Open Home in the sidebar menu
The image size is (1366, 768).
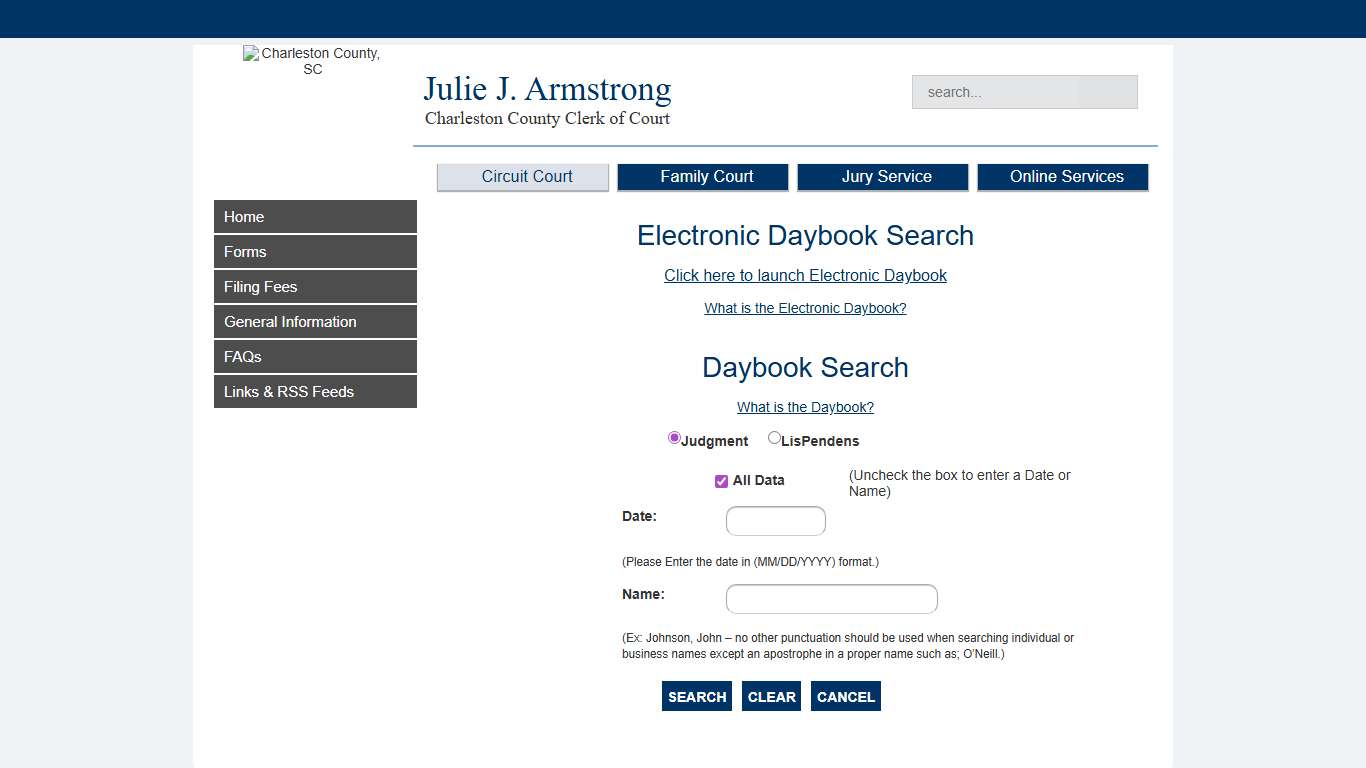pos(315,217)
